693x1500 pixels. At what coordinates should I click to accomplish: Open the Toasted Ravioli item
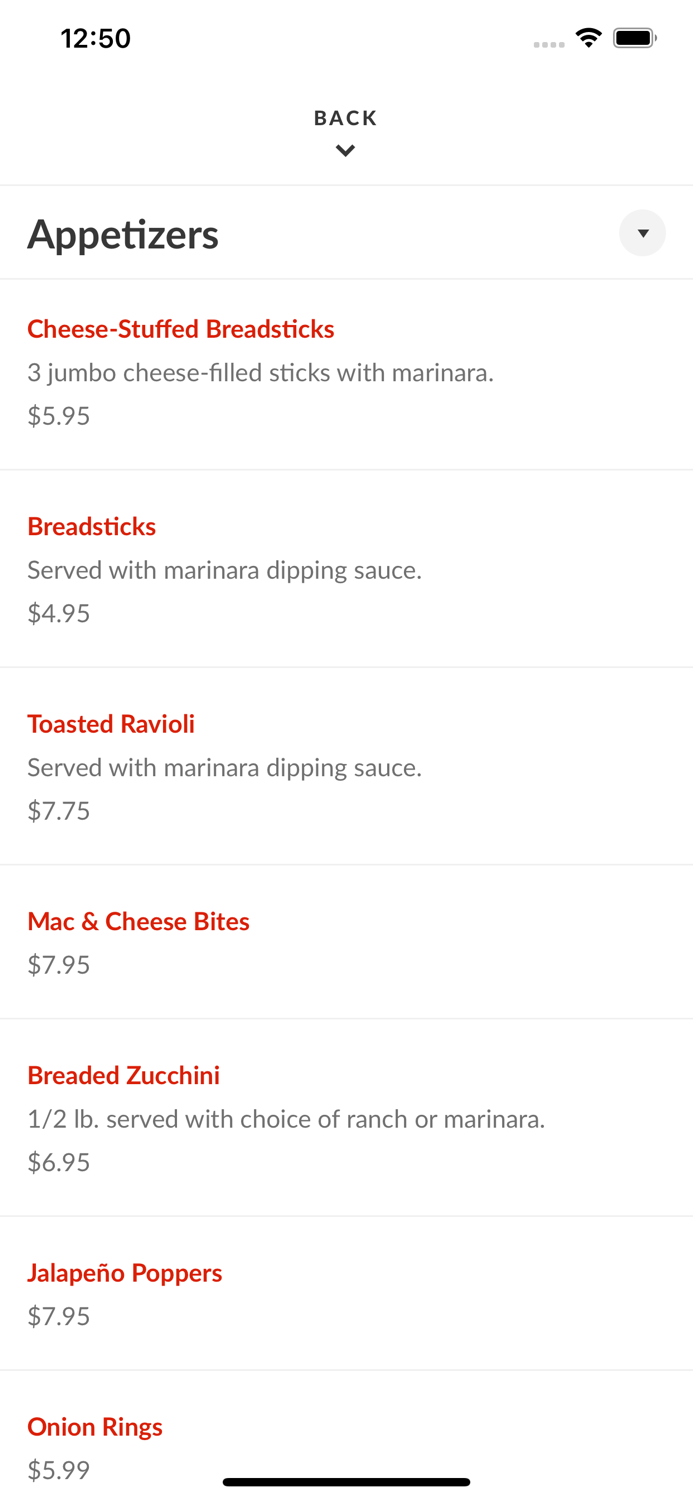(111, 724)
